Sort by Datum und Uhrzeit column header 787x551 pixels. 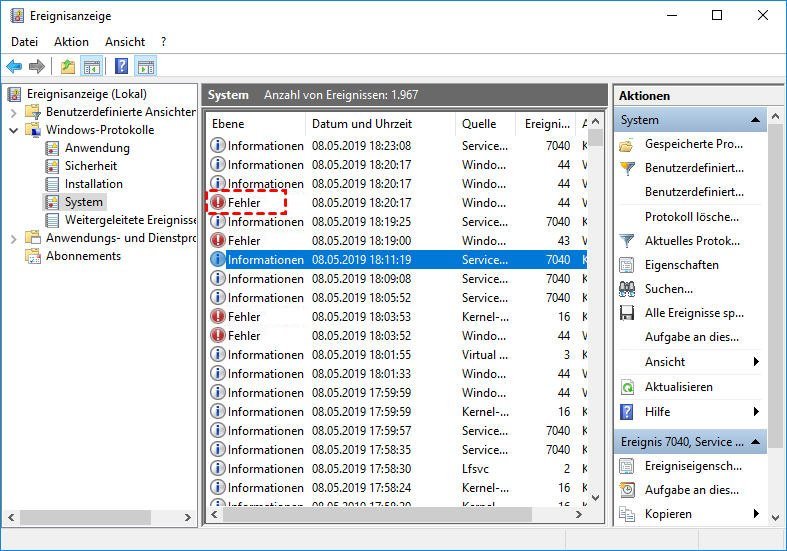tap(380, 124)
